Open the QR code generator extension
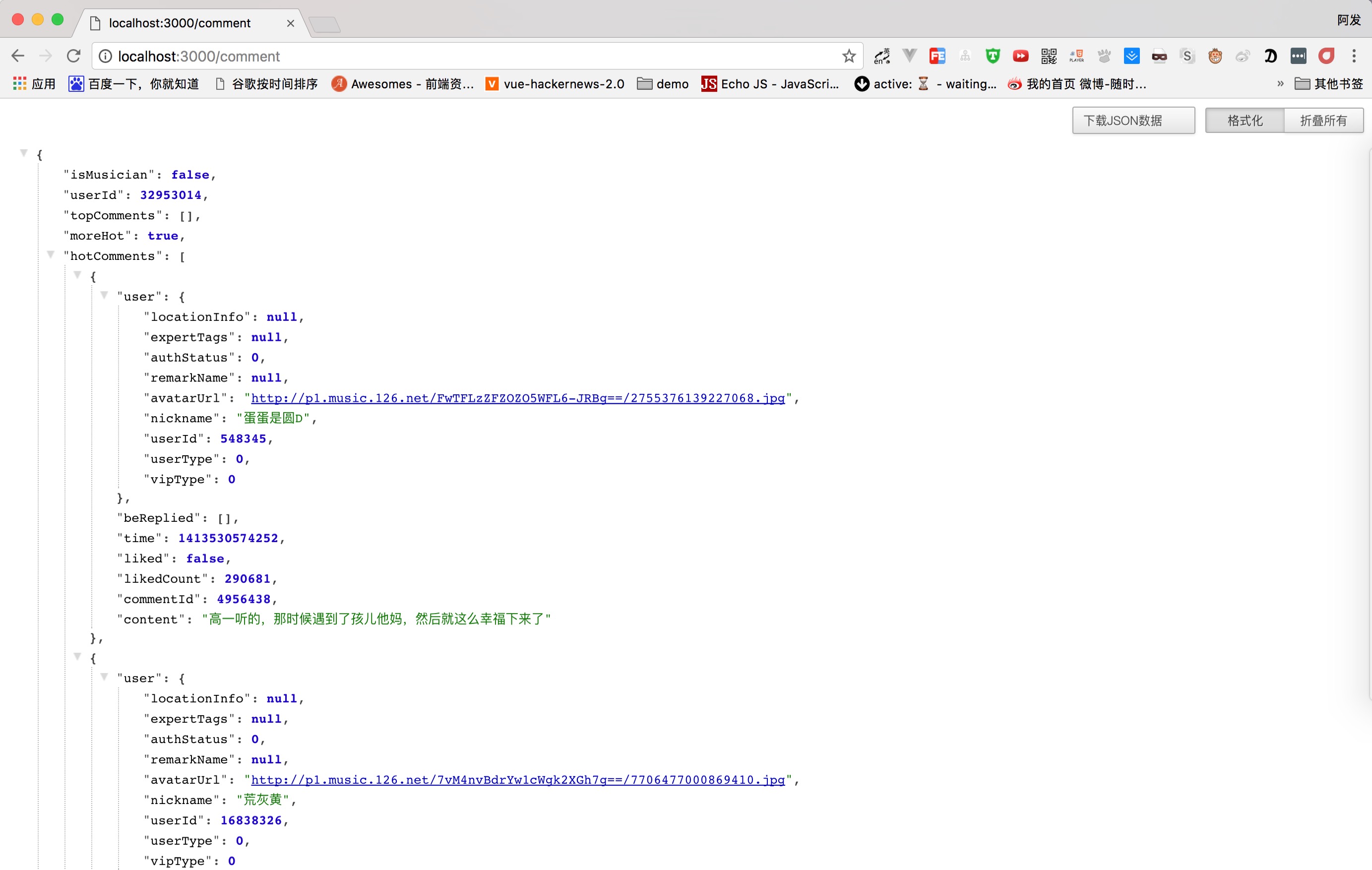Viewport: 1372px width, 870px height. [x=1049, y=56]
